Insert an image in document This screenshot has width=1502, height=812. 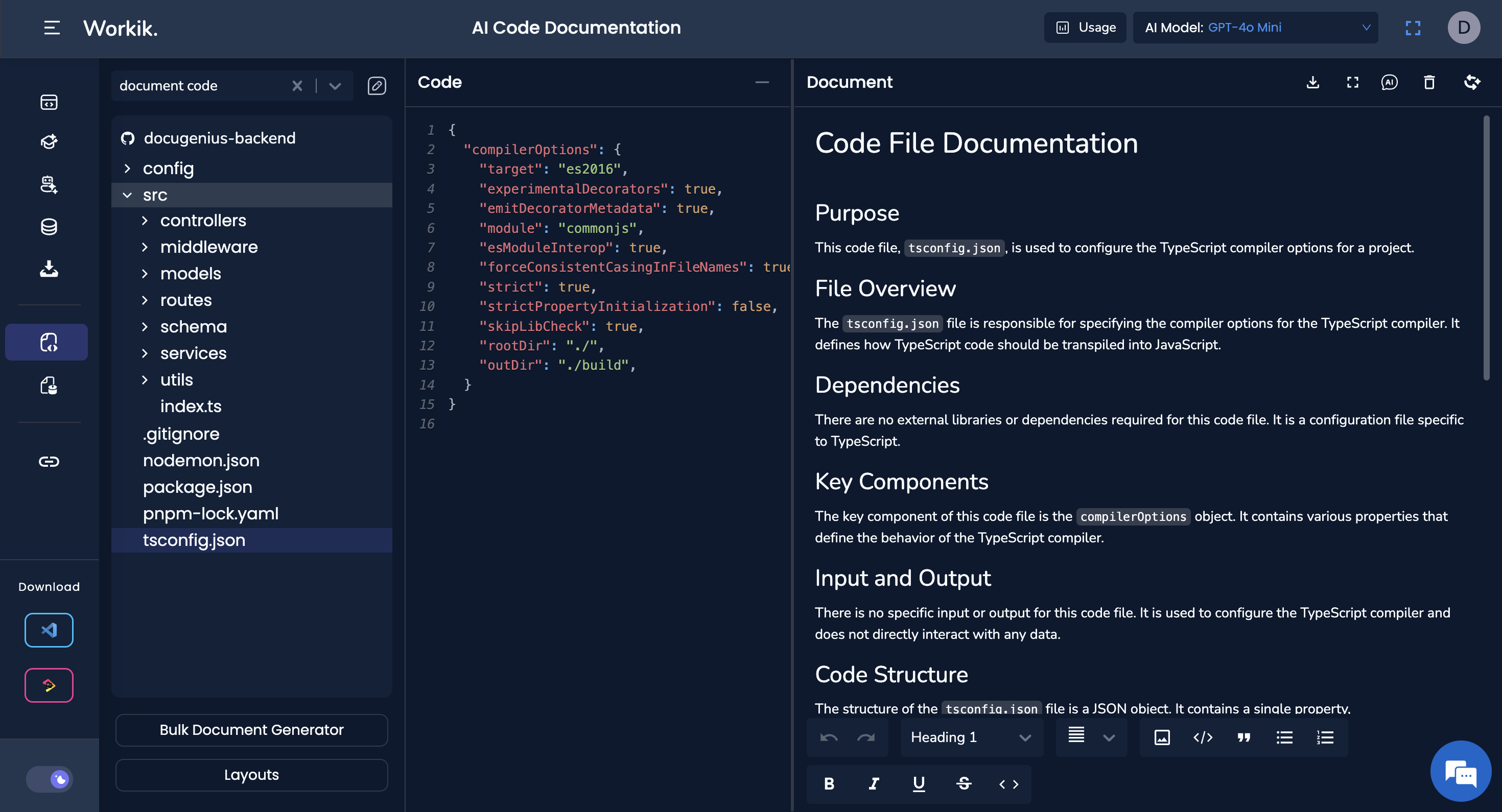pos(1161,737)
